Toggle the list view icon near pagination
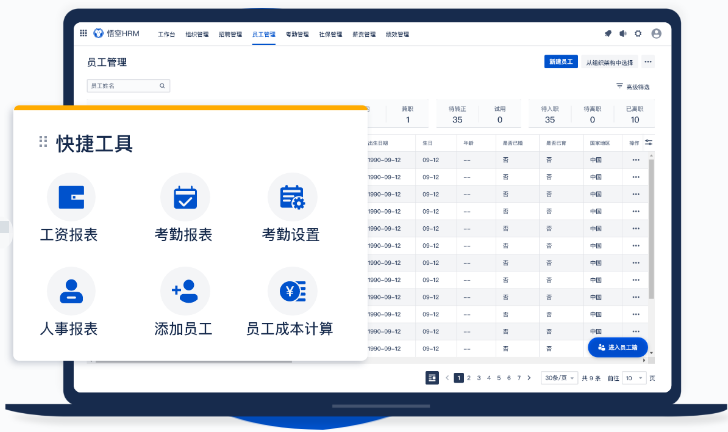This screenshot has height=432, width=728. click(x=432, y=378)
